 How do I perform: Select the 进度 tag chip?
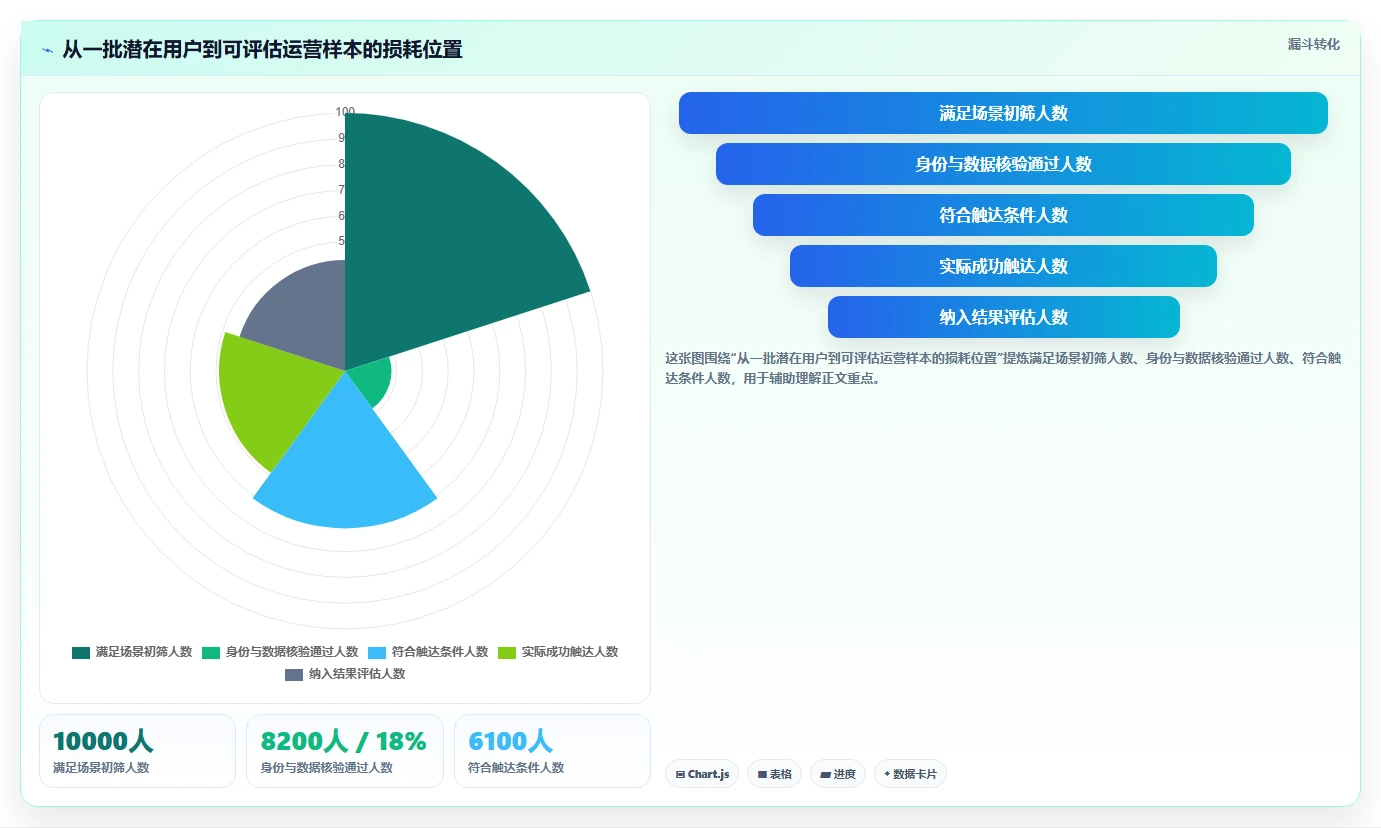(x=838, y=774)
